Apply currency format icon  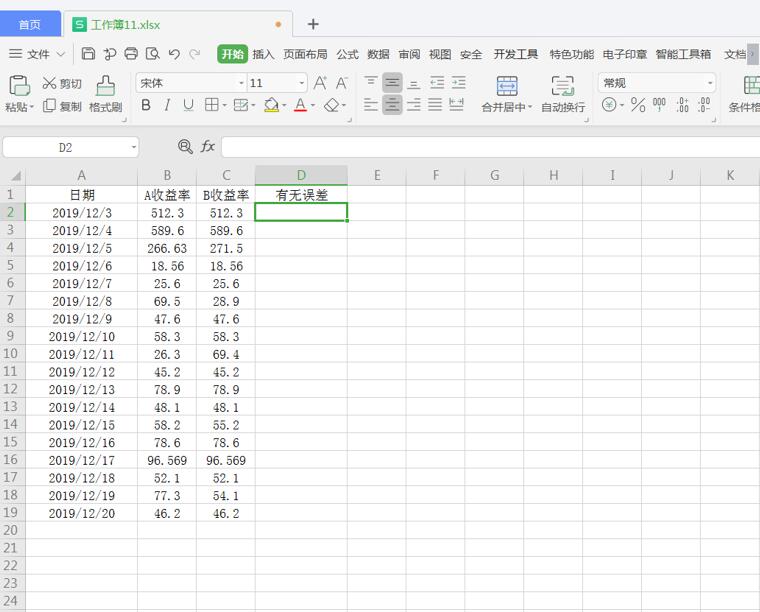pyautogui.click(x=609, y=105)
